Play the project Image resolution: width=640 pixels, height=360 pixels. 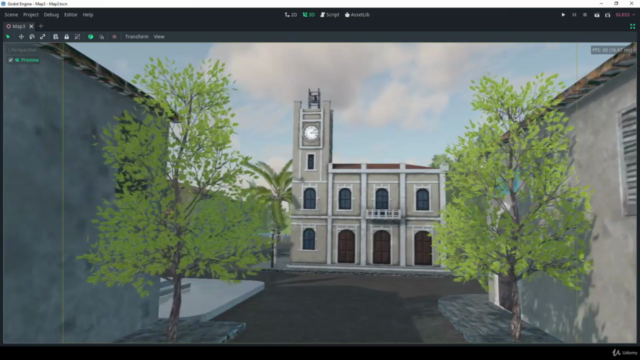point(563,15)
